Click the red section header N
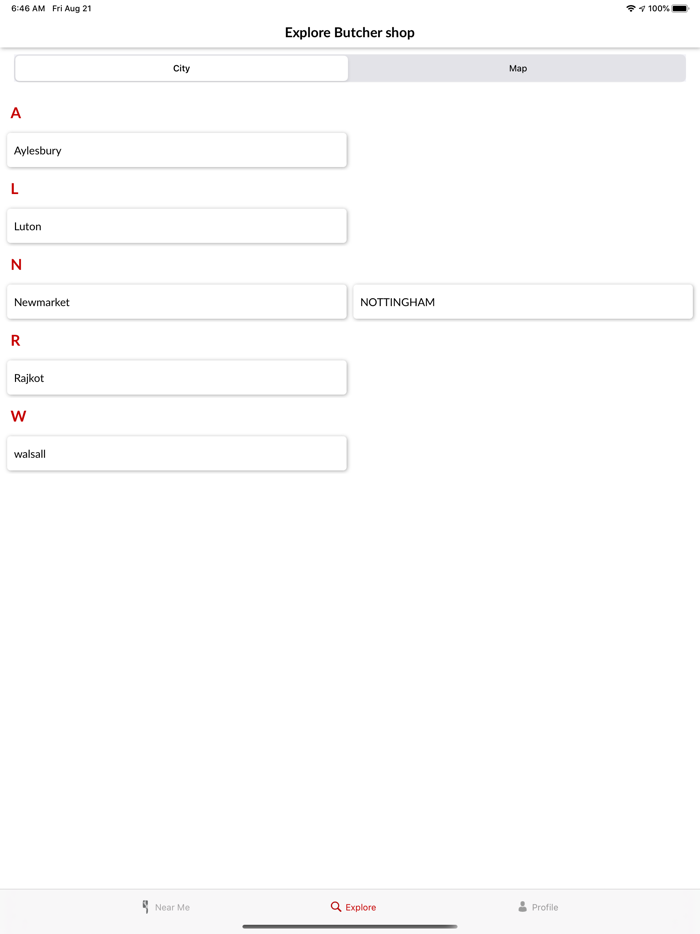The image size is (700, 934). tap(15, 265)
